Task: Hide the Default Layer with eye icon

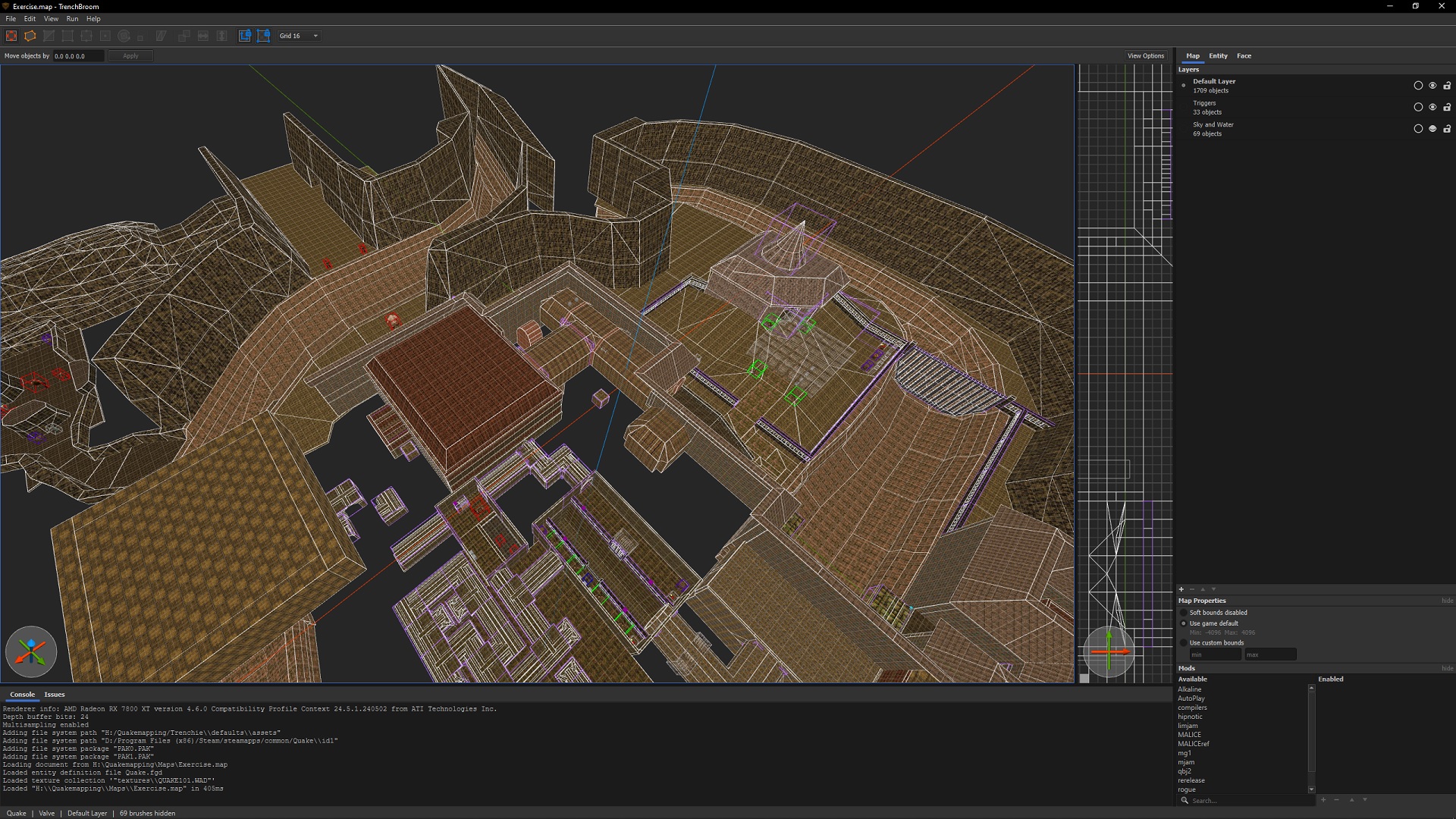Action: click(x=1432, y=86)
